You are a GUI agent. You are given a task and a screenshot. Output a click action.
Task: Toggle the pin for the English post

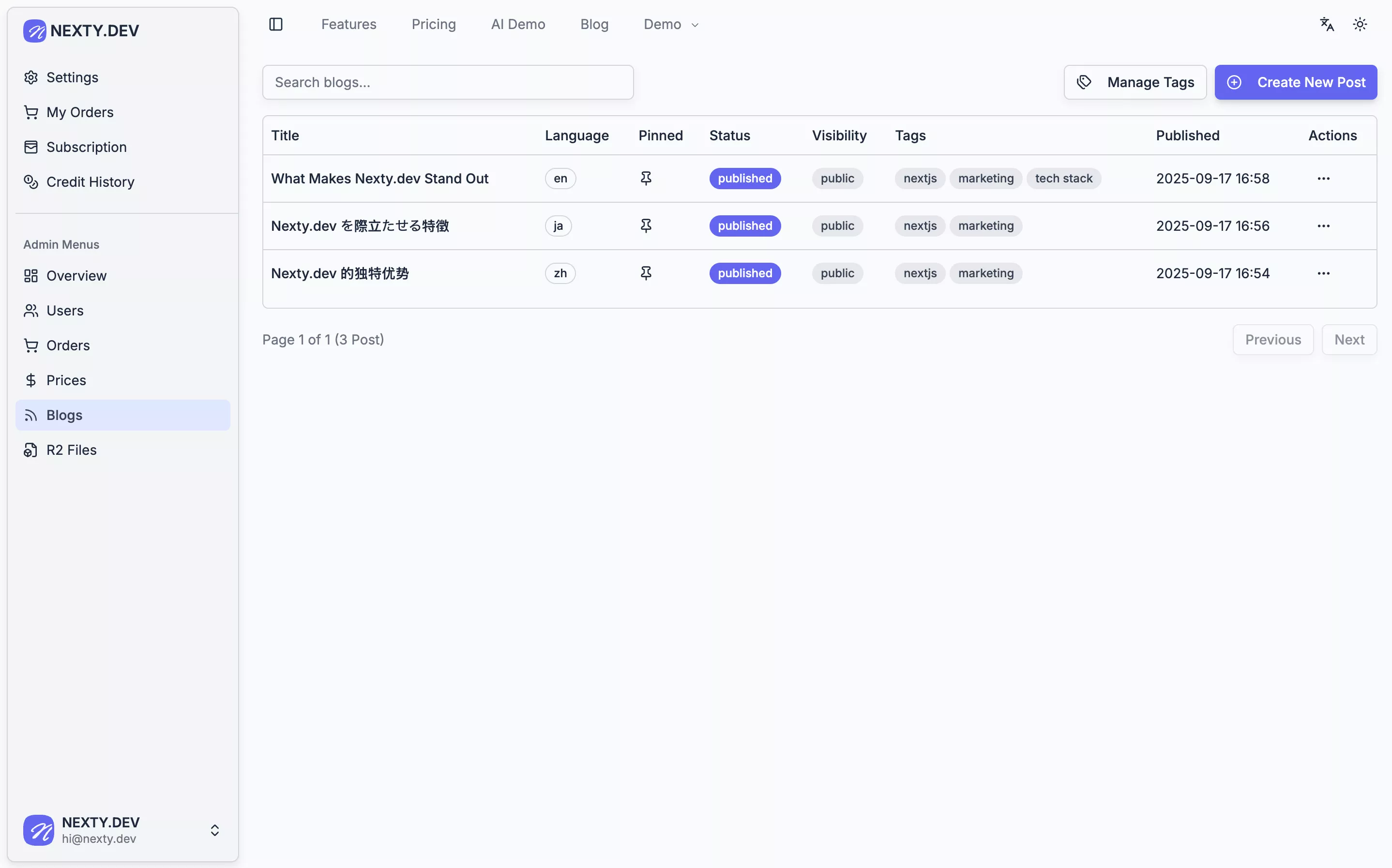point(646,179)
